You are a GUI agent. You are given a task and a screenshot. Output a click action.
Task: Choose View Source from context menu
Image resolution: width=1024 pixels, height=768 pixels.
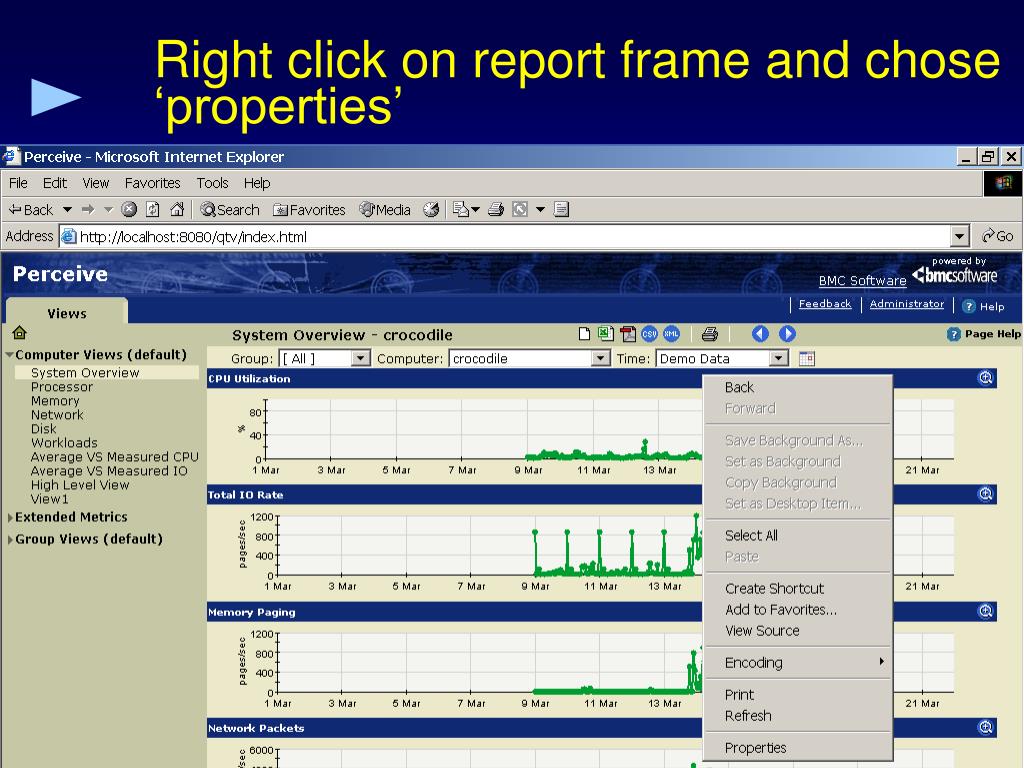pyautogui.click(x=798, y=631)
